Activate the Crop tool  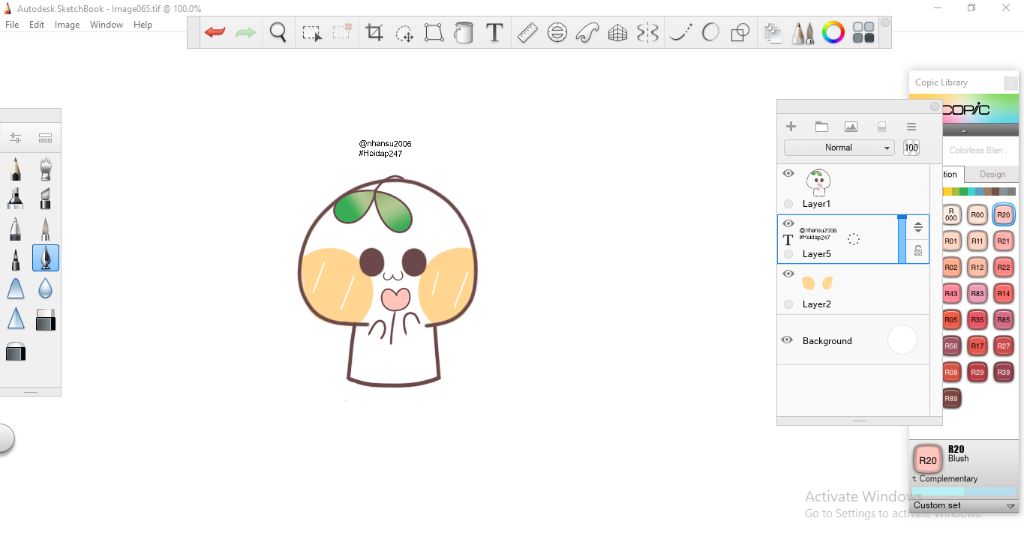click(x=374, y=32)
